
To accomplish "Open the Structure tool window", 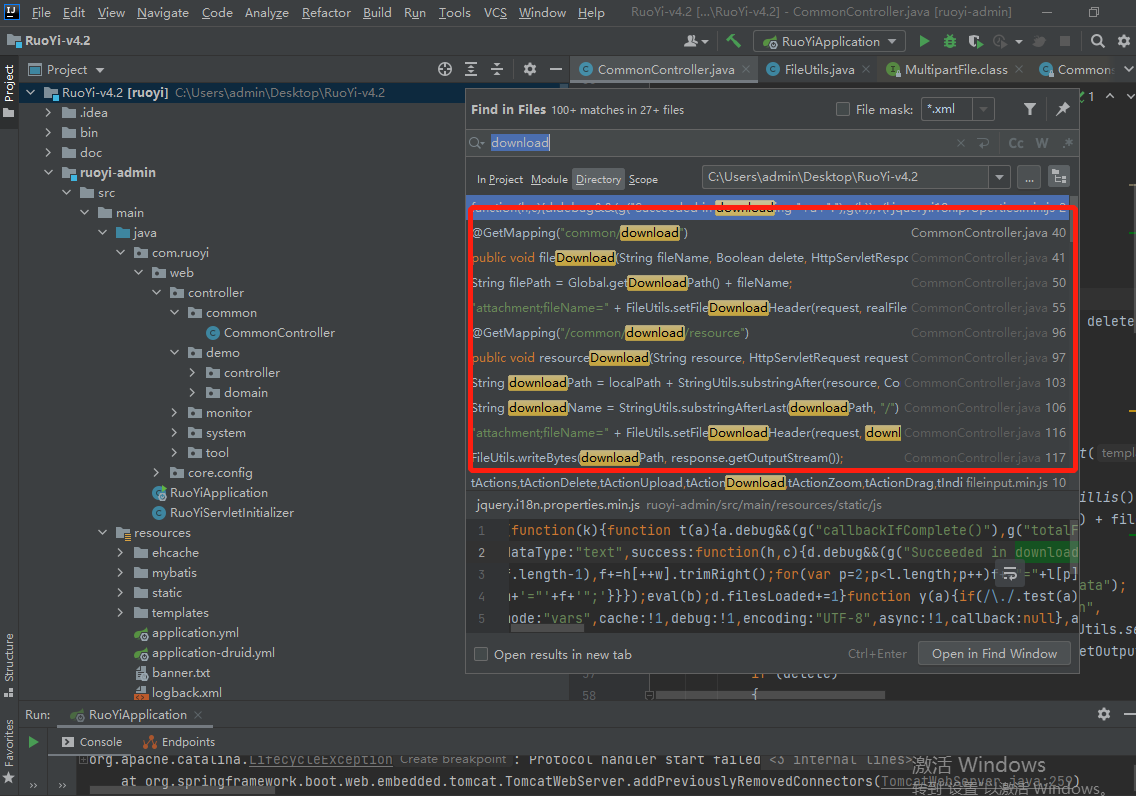I will [9, 665].
